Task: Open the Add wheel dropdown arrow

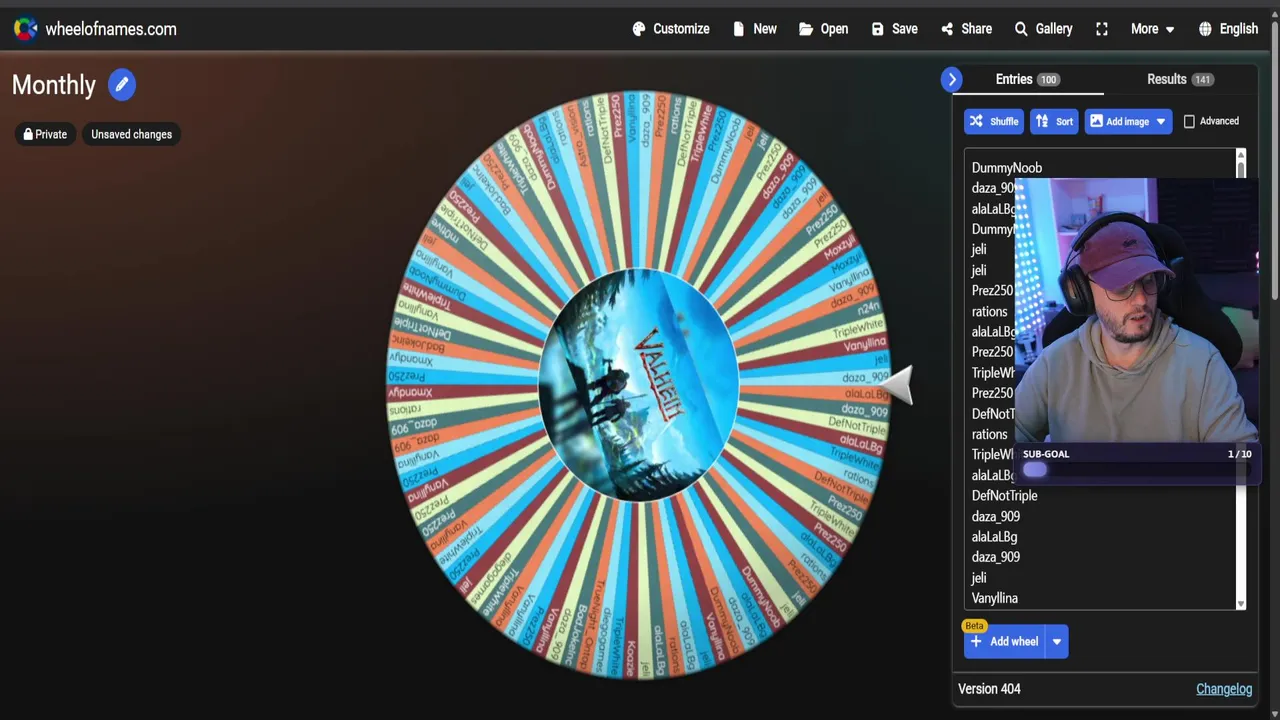Action: 1057,641
